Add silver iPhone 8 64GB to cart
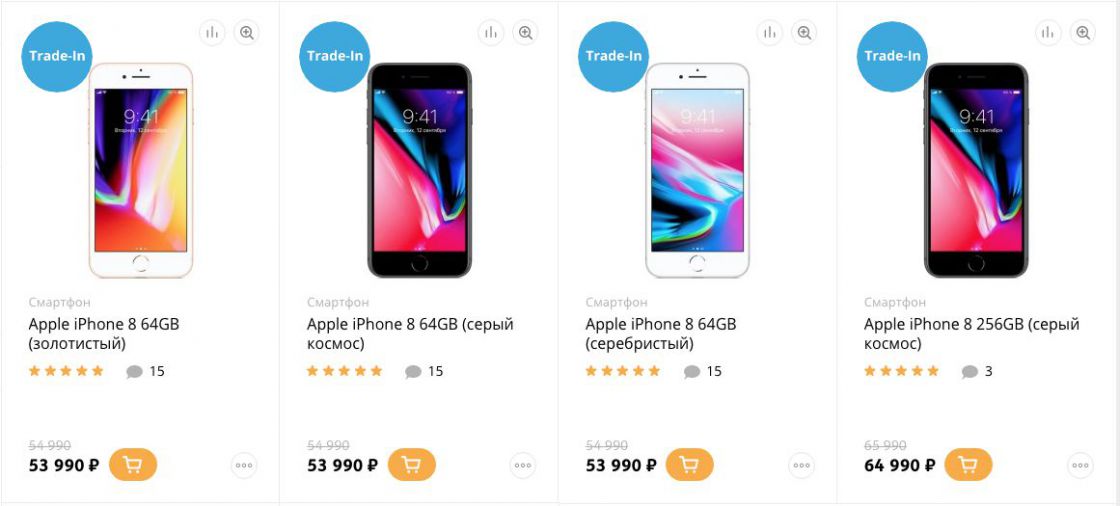 [689, 465]
